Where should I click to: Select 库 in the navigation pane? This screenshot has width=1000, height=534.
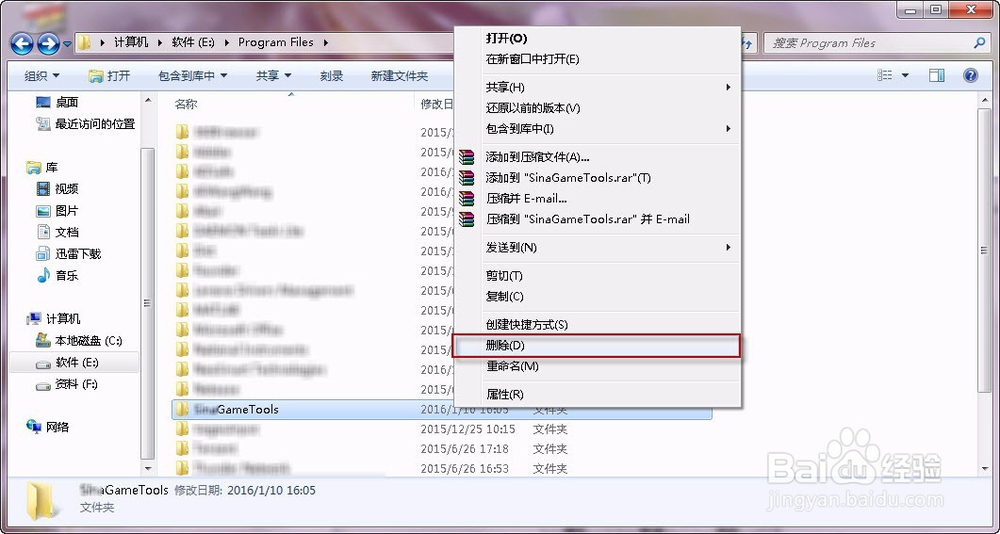coord(42,167)
